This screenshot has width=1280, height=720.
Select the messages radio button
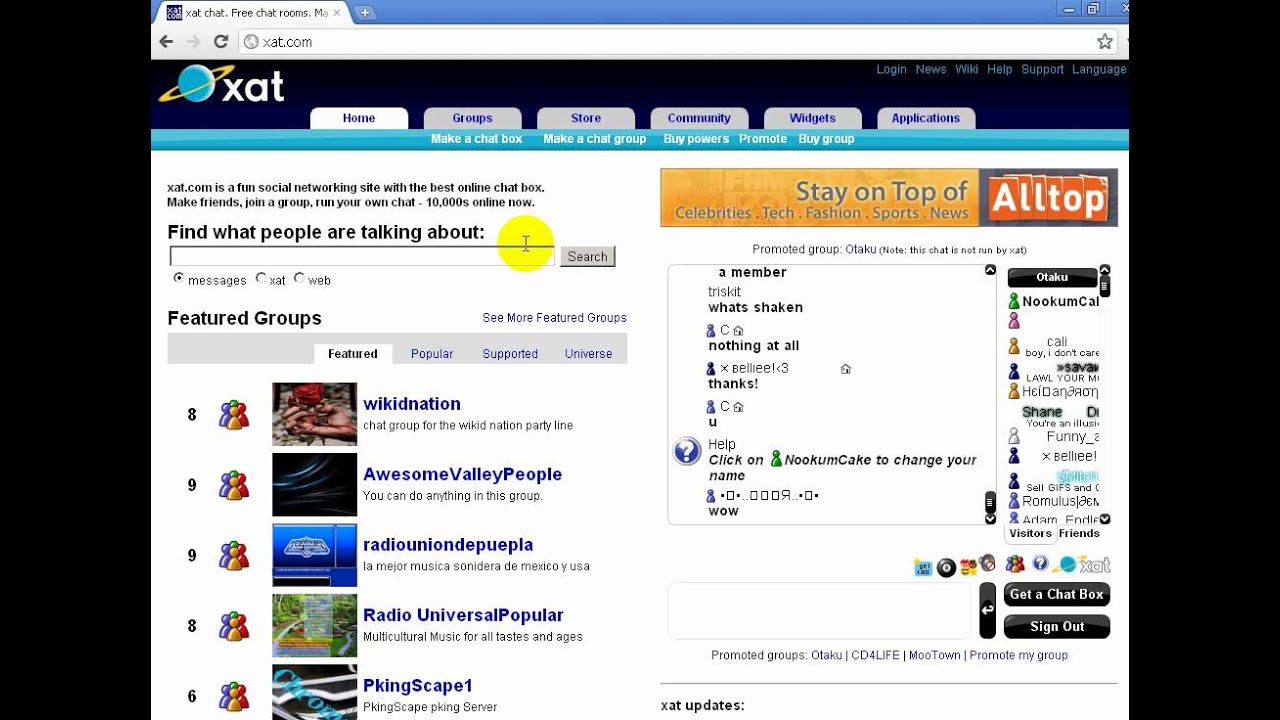pos(178,278)
